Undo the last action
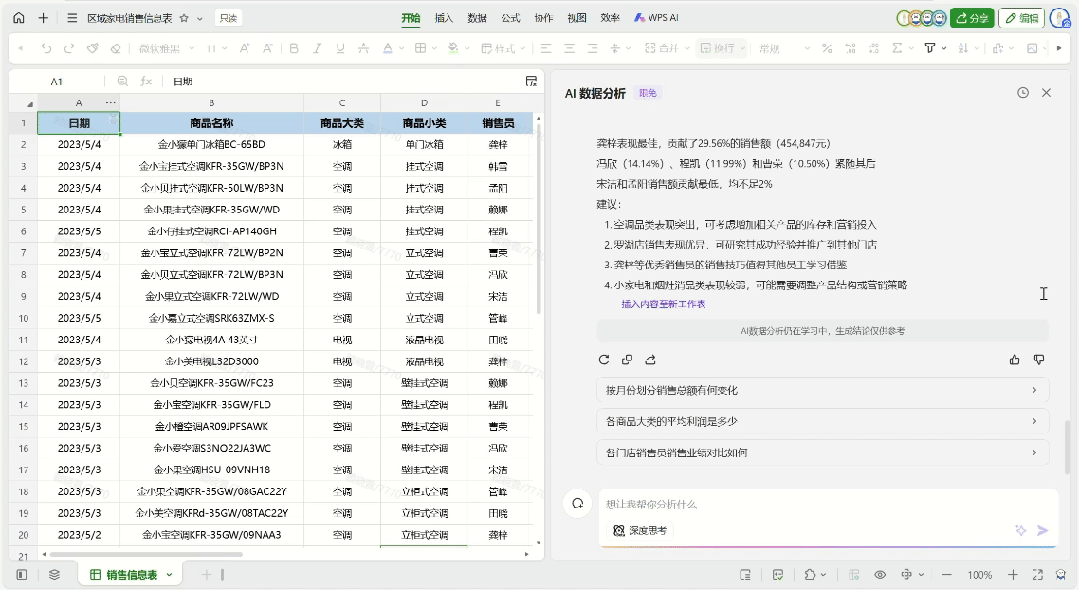The image size is (1079, 590). pyautogui.click(x=46, y=48)
